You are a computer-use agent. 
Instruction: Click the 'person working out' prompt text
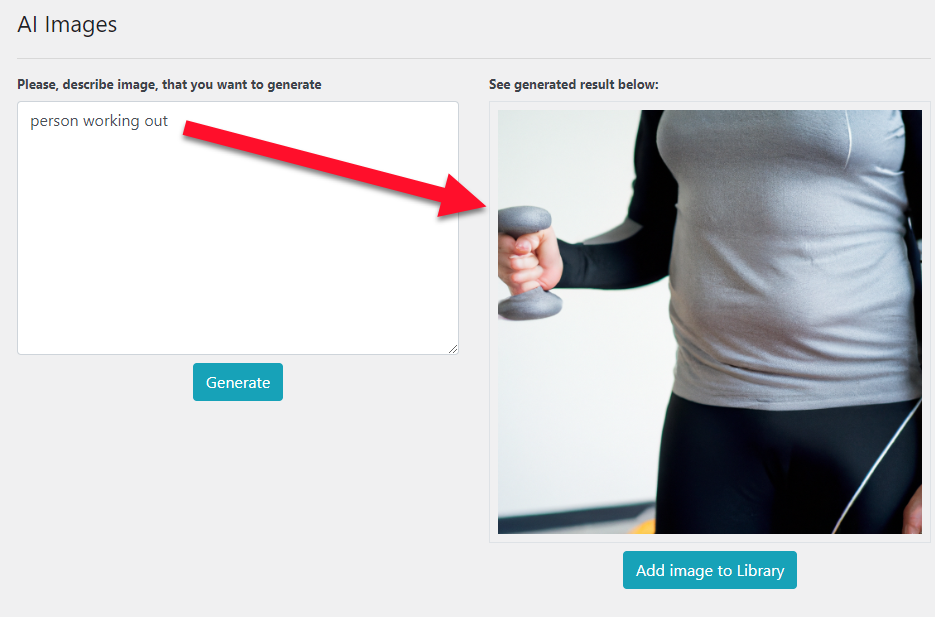point(99,121)
